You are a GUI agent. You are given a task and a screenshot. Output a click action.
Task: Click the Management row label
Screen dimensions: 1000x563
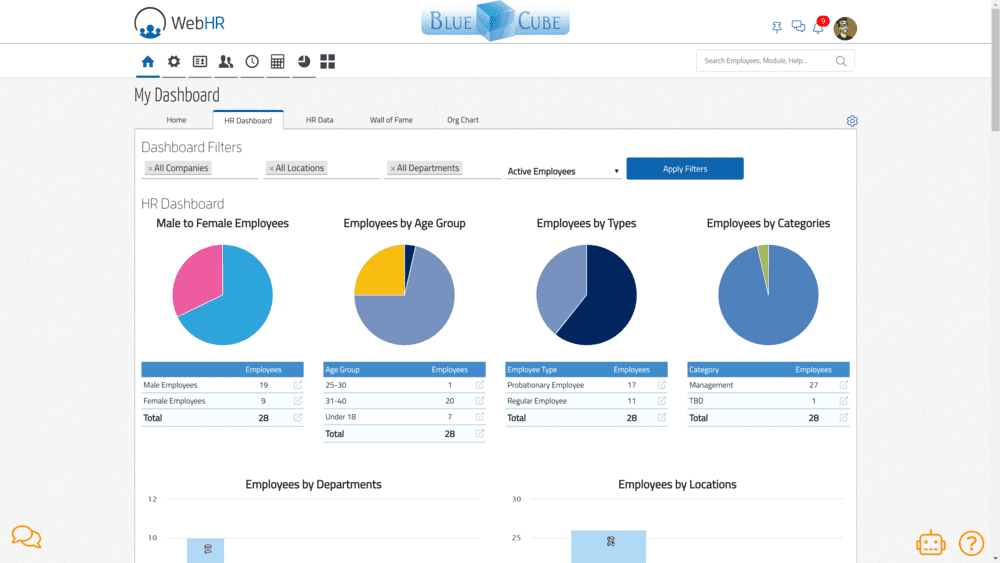pyautogui.click(x=711, y=385)
